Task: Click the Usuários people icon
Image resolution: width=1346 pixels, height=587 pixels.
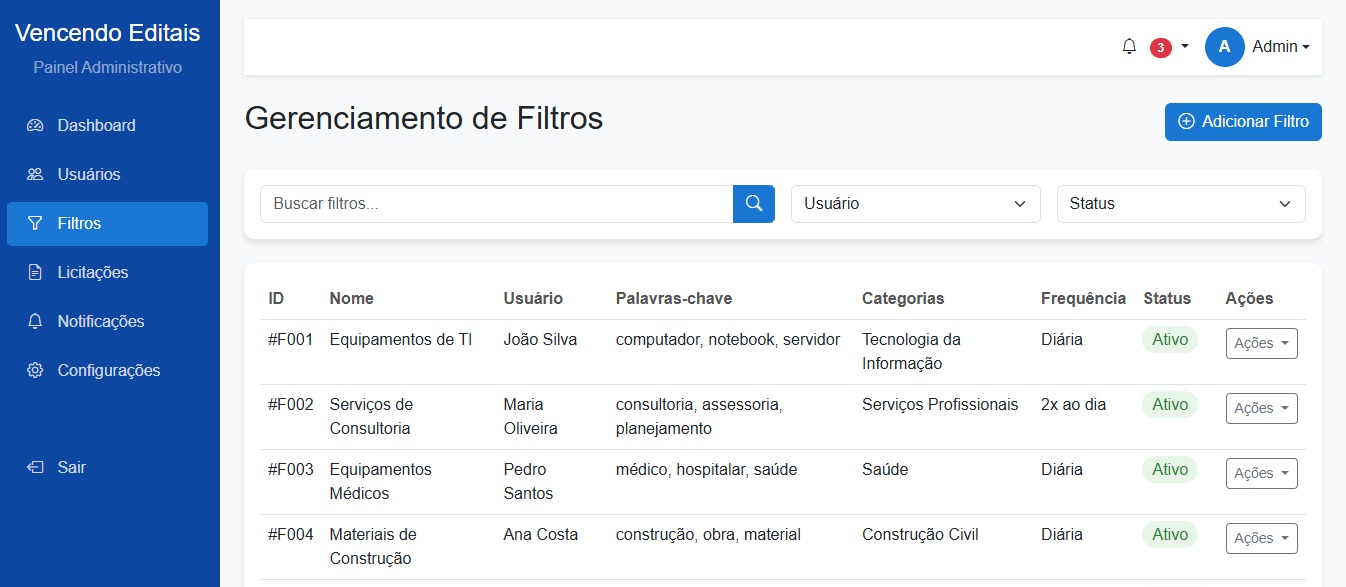Action: point(33,174)
